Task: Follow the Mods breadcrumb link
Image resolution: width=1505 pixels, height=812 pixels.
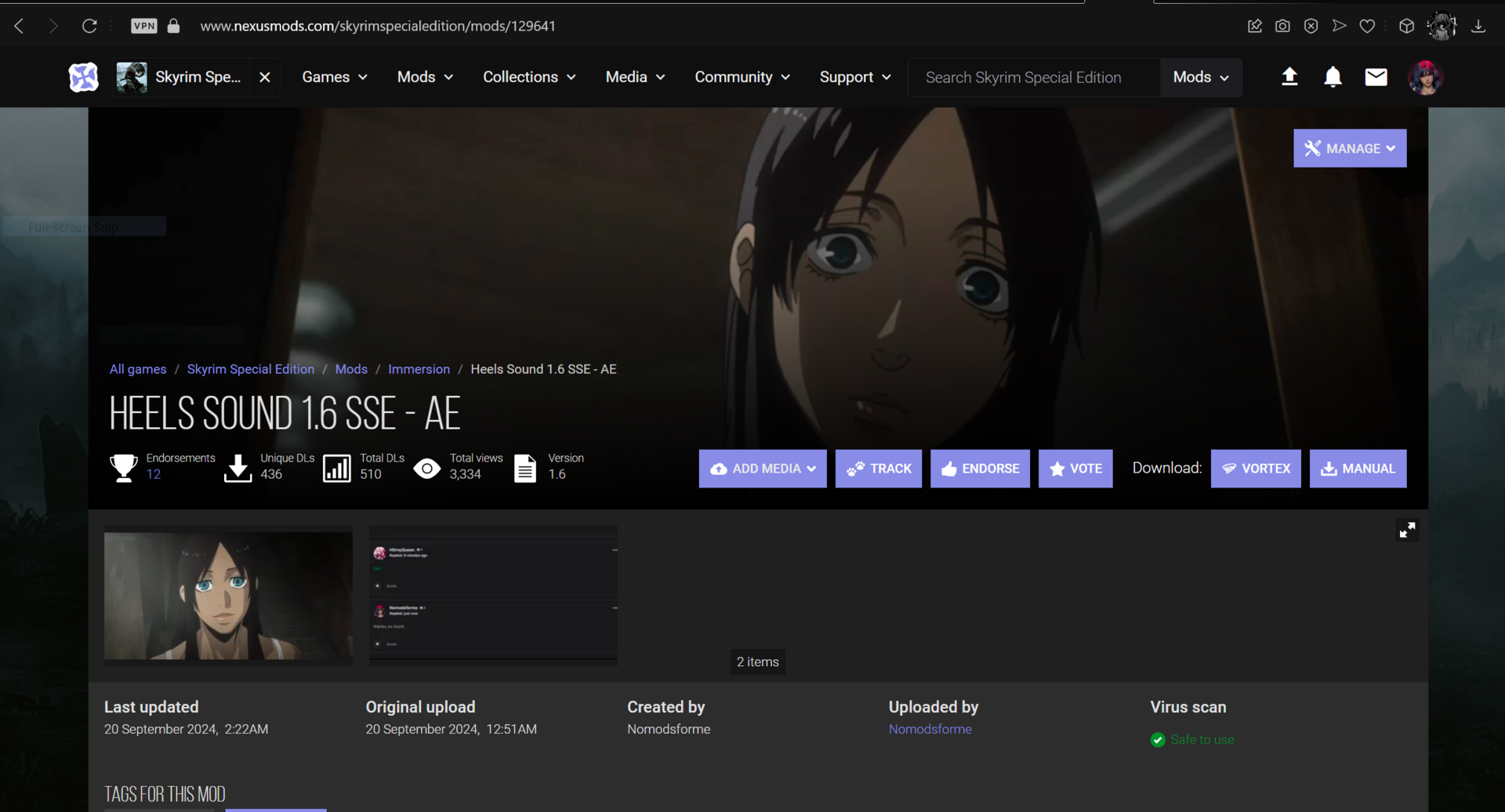Action: (x=351, y=369)
